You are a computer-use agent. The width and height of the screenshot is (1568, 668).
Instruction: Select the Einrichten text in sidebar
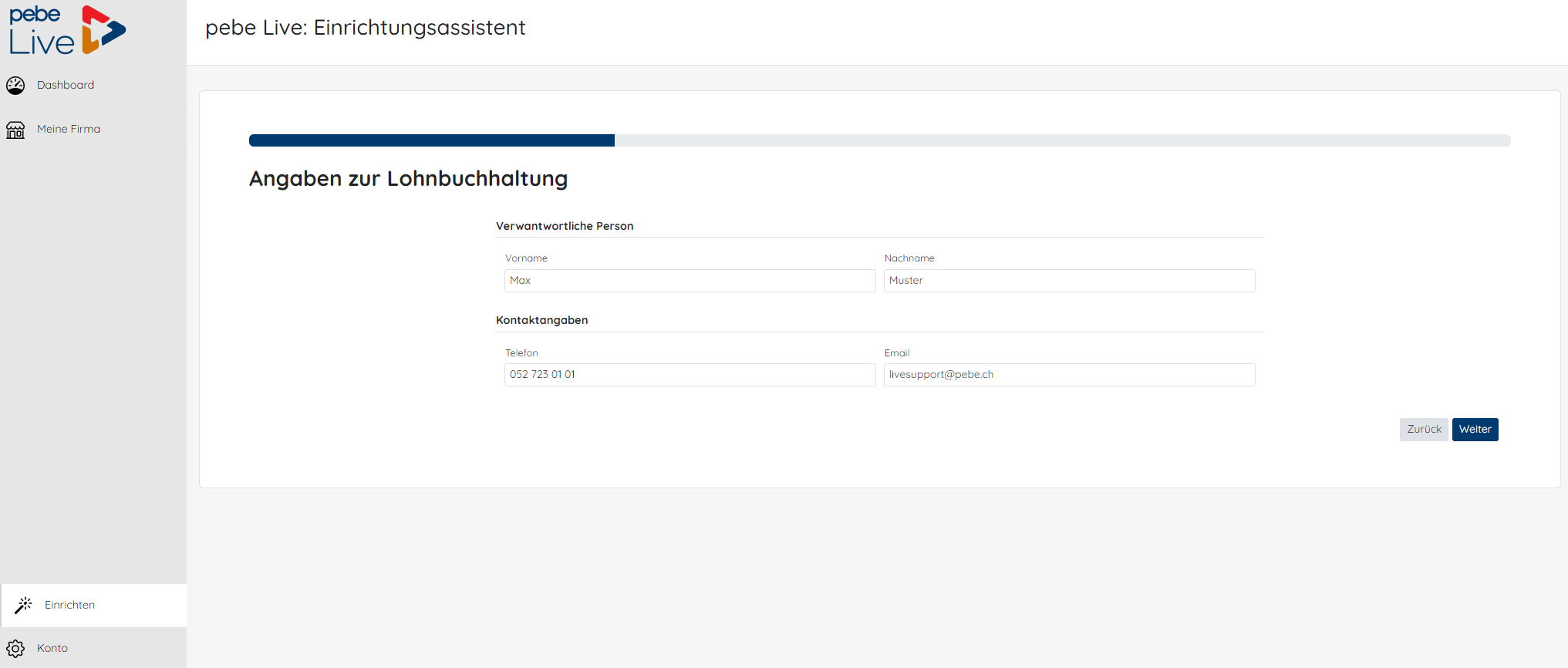click(69, 605)
